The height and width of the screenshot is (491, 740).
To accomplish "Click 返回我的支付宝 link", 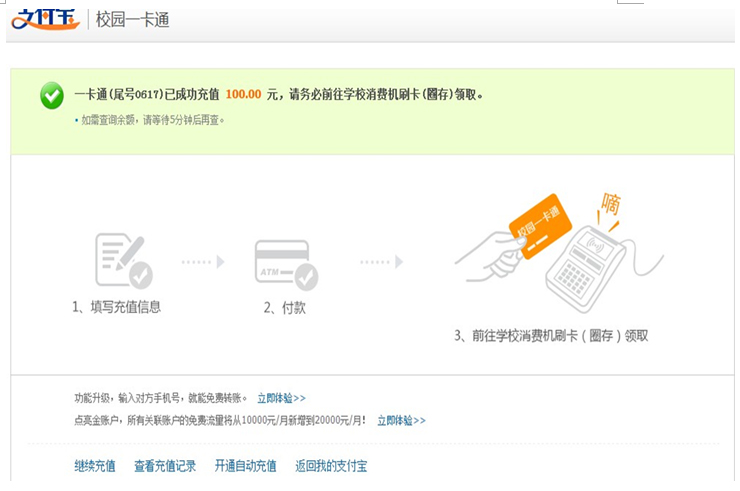I will (x=331, y=466).
